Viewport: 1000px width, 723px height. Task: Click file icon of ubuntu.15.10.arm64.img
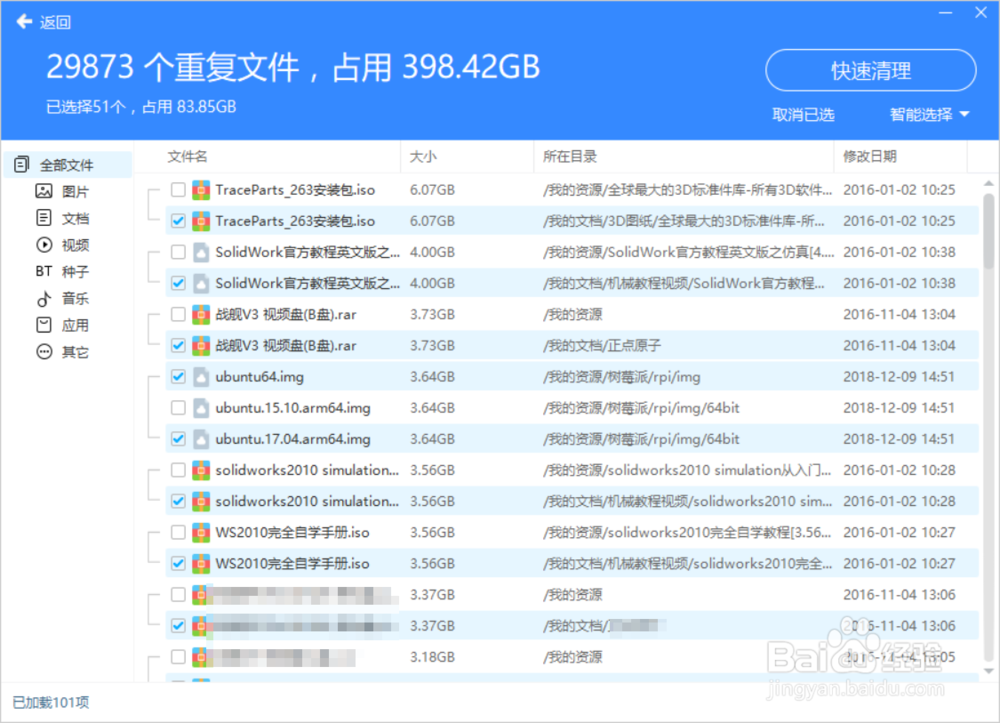click(x=201, y=408)
